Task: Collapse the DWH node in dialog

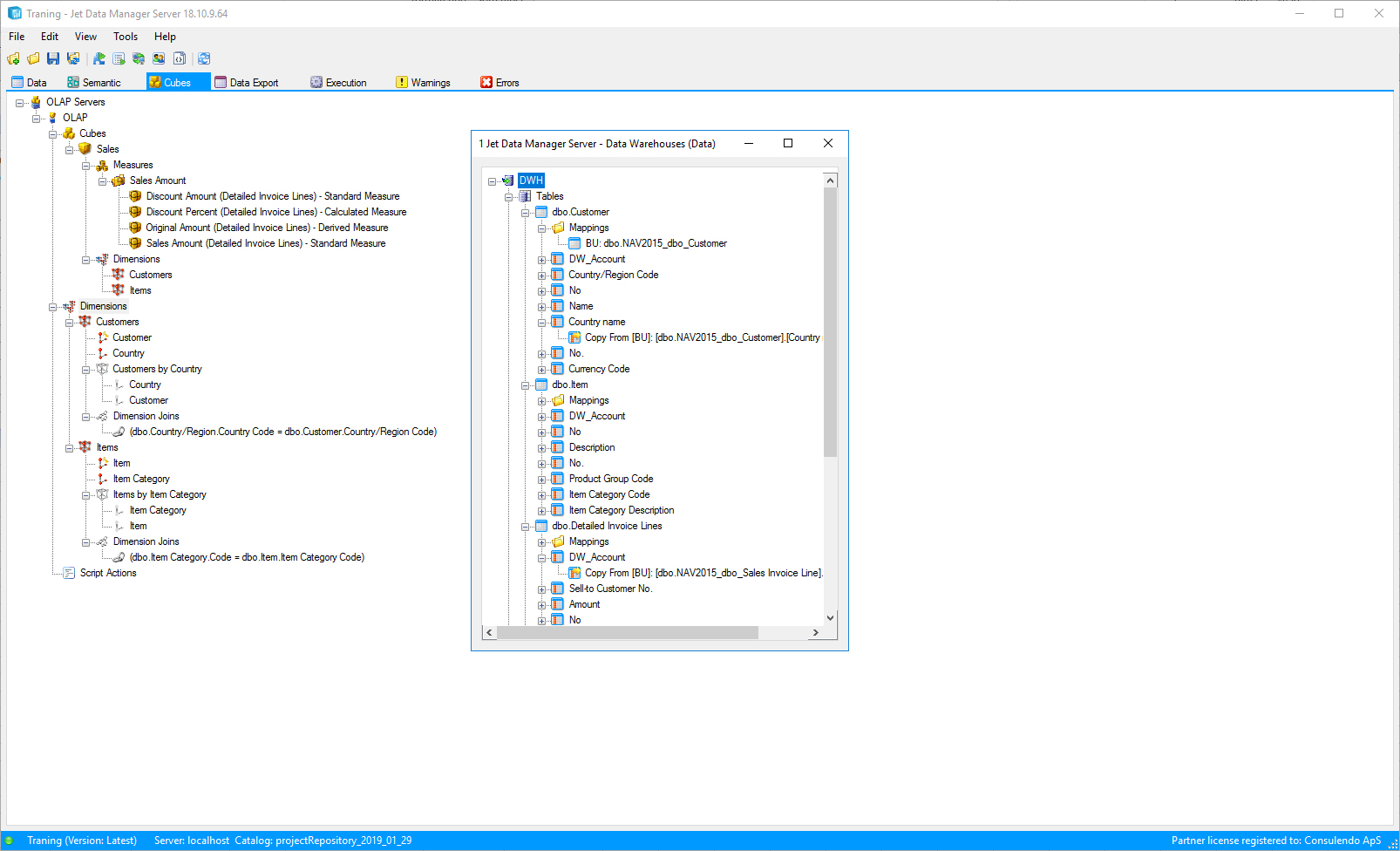Action: click(x=492, y=181)
